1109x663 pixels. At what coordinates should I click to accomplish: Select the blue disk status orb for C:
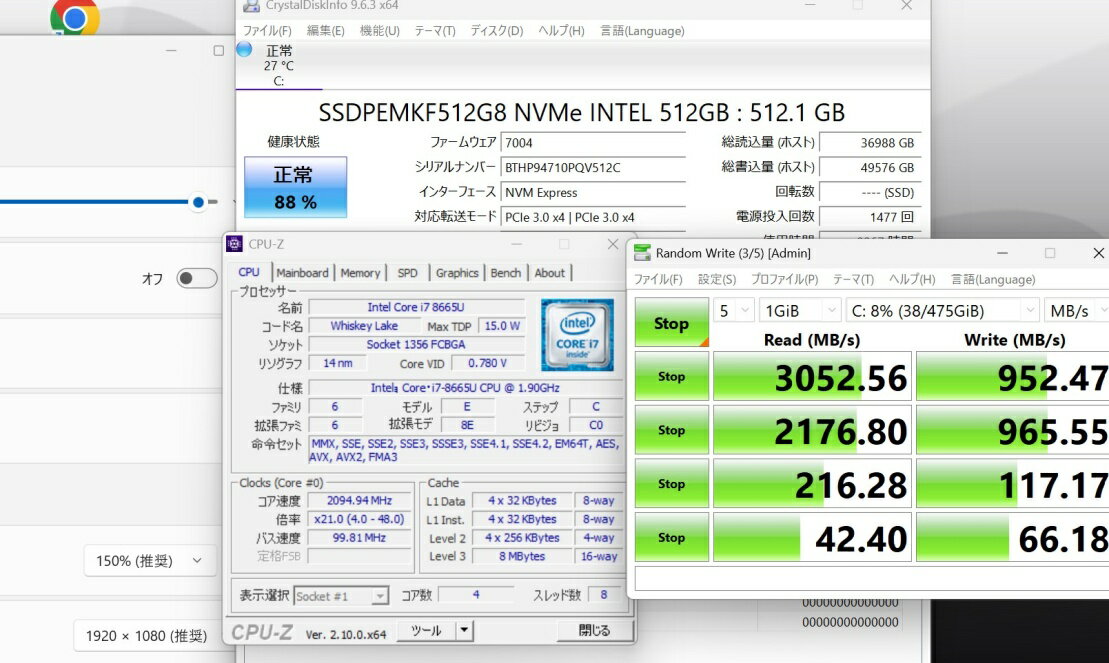(244, 49)
